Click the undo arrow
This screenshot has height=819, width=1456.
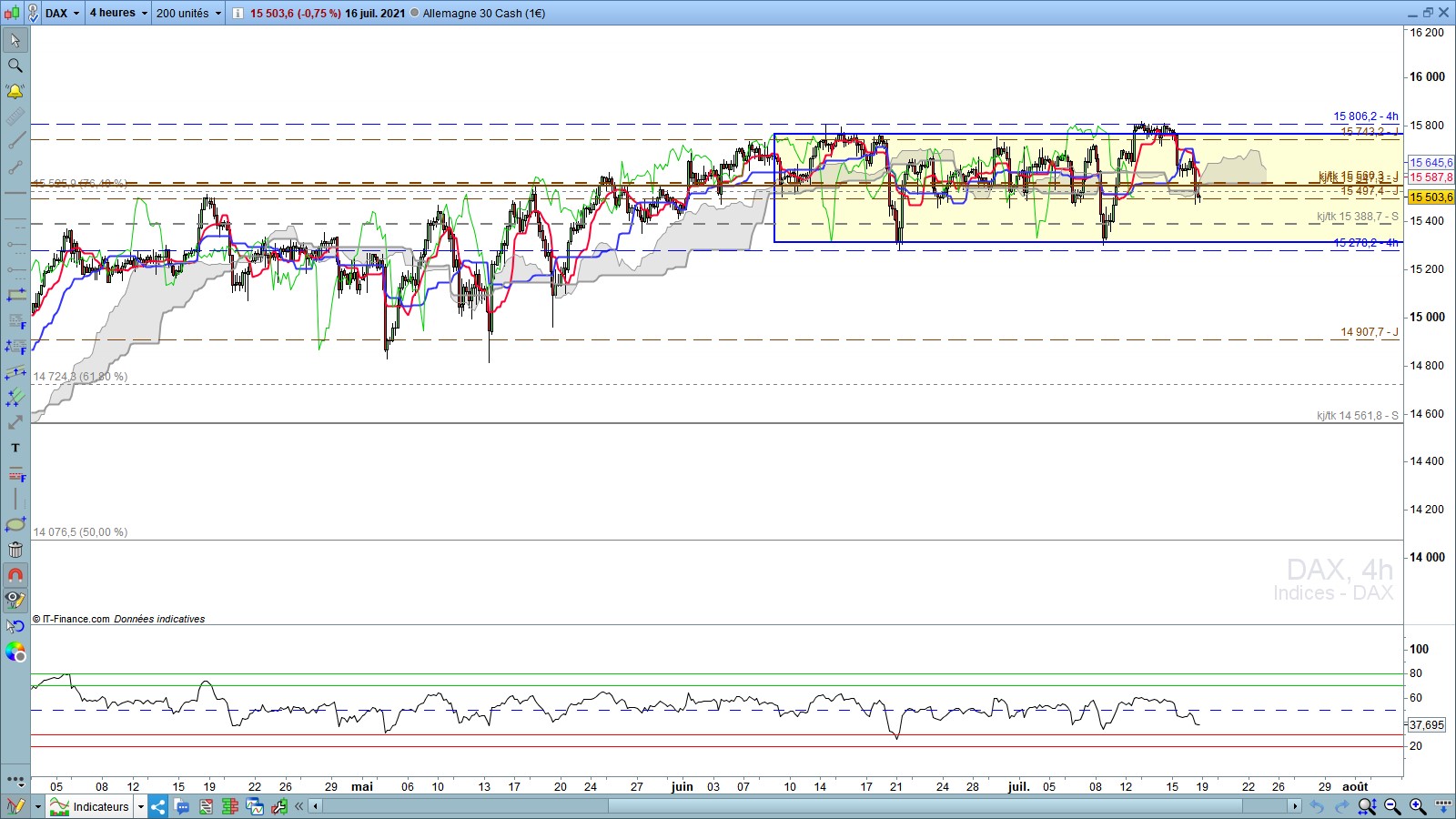1317,806
